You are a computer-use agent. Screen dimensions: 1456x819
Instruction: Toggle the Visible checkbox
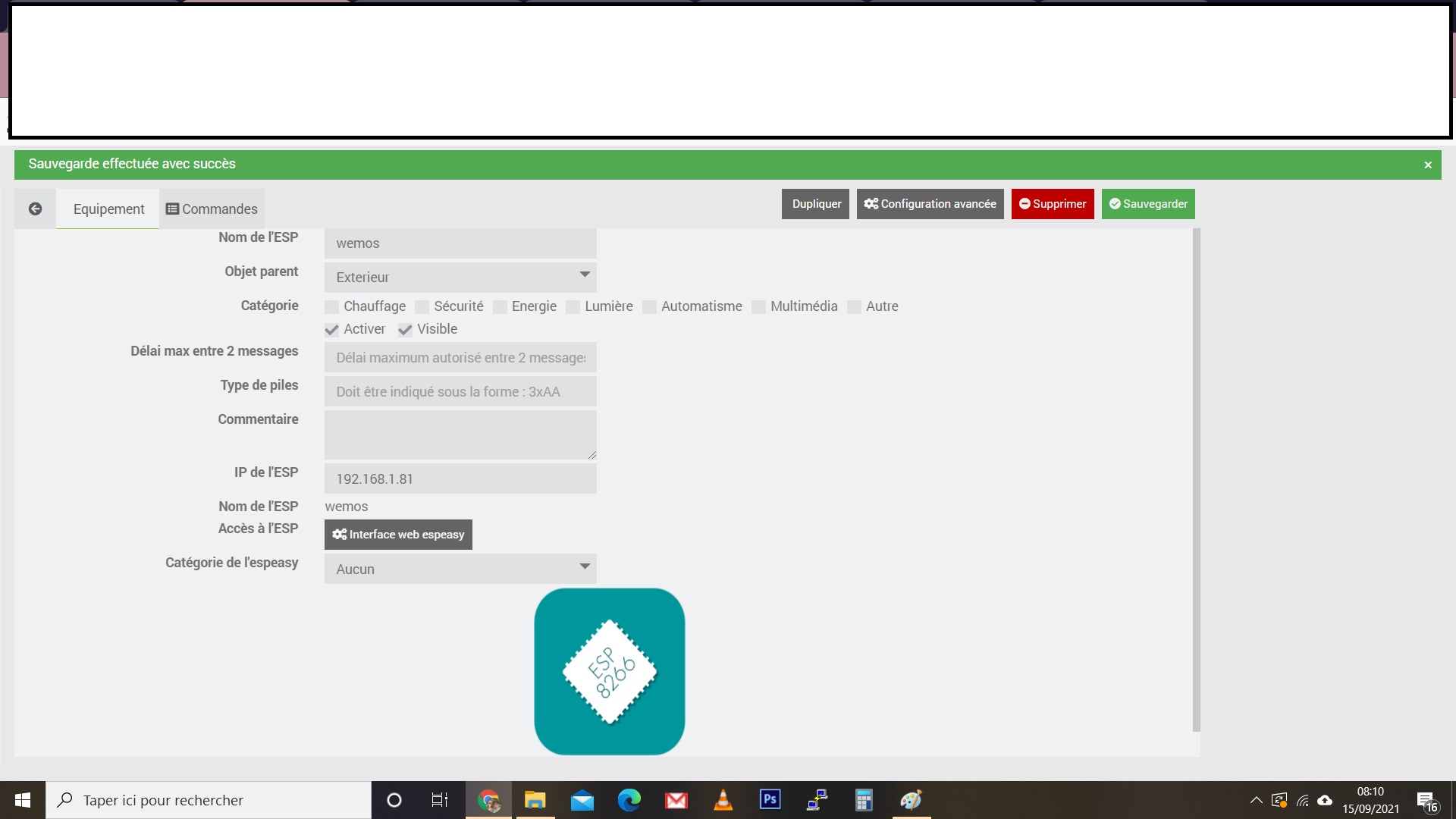[x=405, y=330]
